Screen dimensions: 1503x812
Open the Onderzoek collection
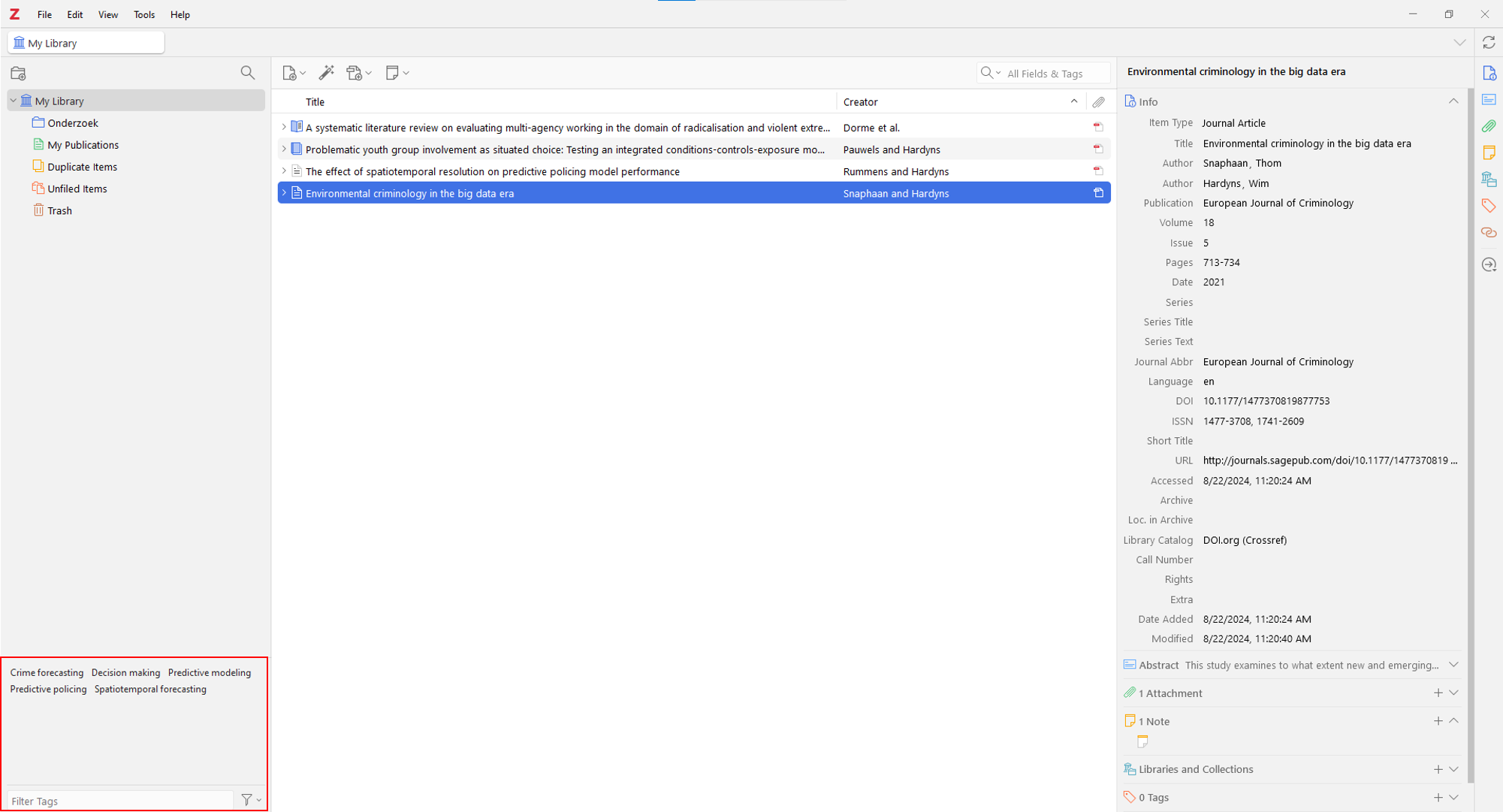pos(73,123)
